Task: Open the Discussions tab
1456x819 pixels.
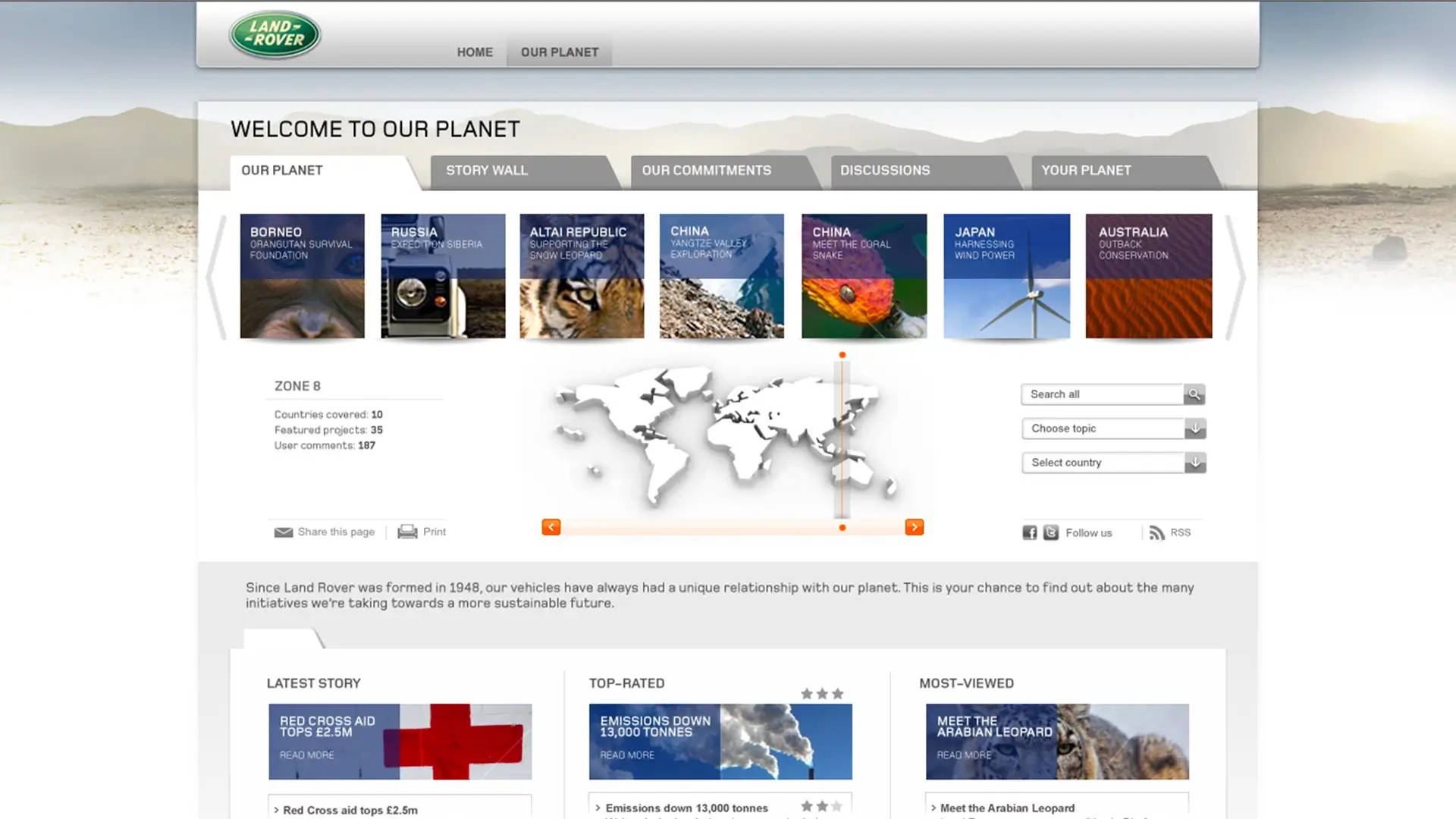Action: coord(885,171)
